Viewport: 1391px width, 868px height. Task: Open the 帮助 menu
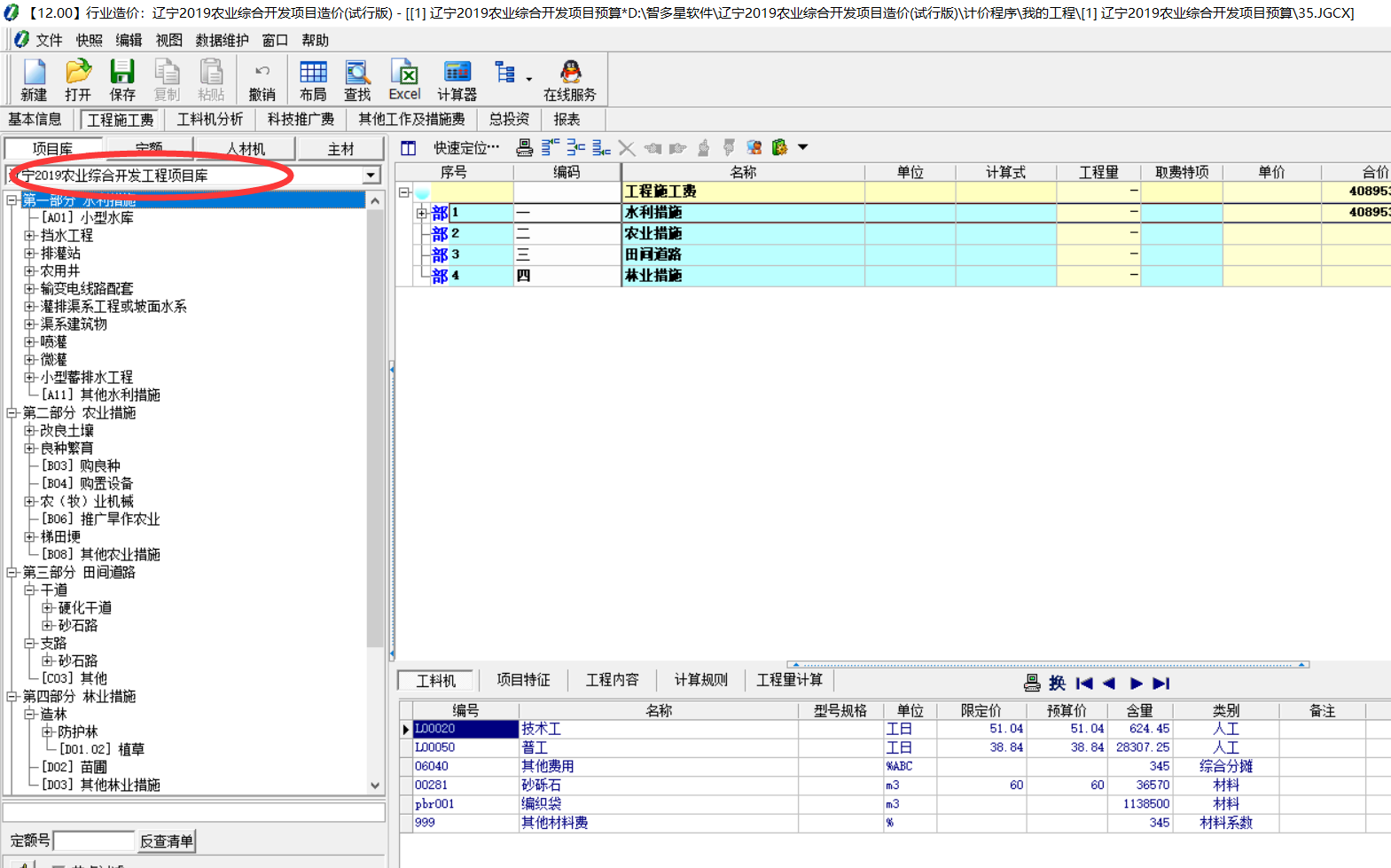tap(315, 40)
